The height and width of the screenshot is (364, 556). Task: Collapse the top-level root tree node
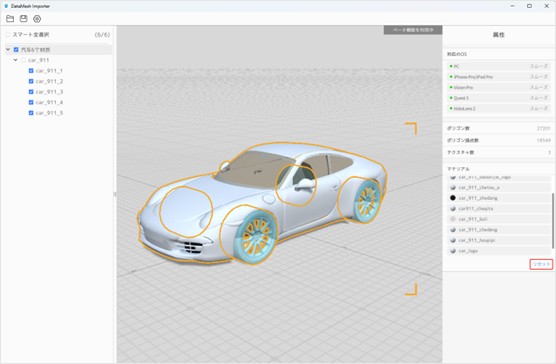point(8,50)
